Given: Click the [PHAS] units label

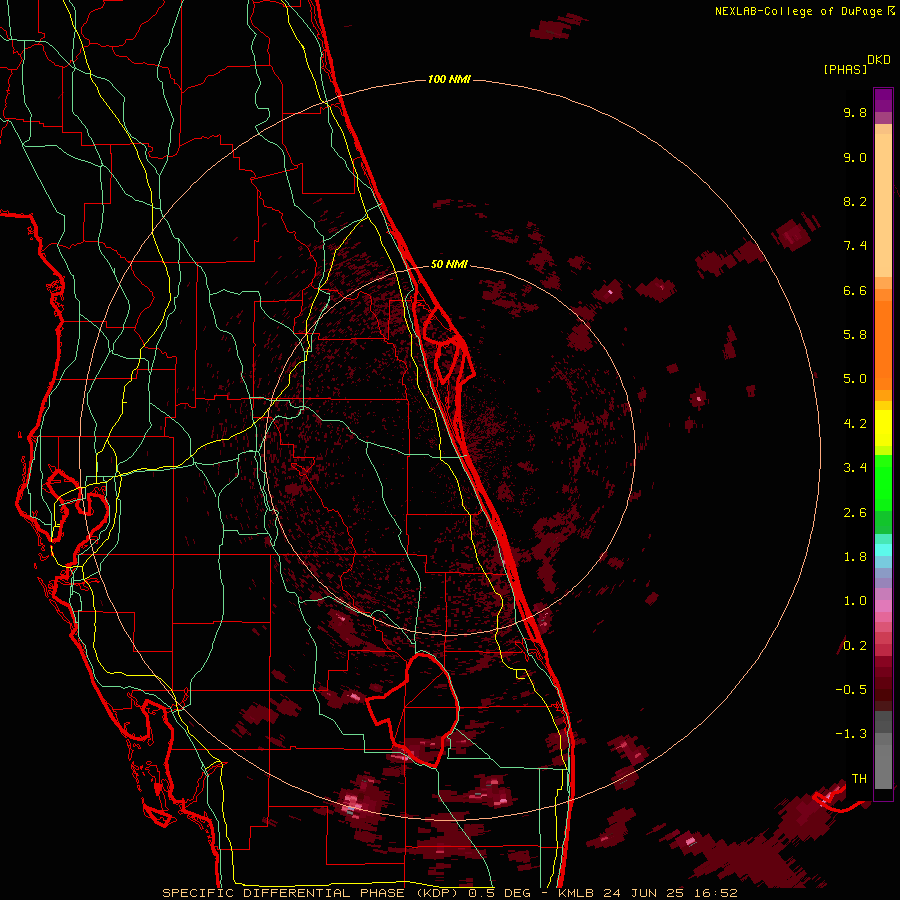Looking at the screenshot, I should (x=845, y=69).
